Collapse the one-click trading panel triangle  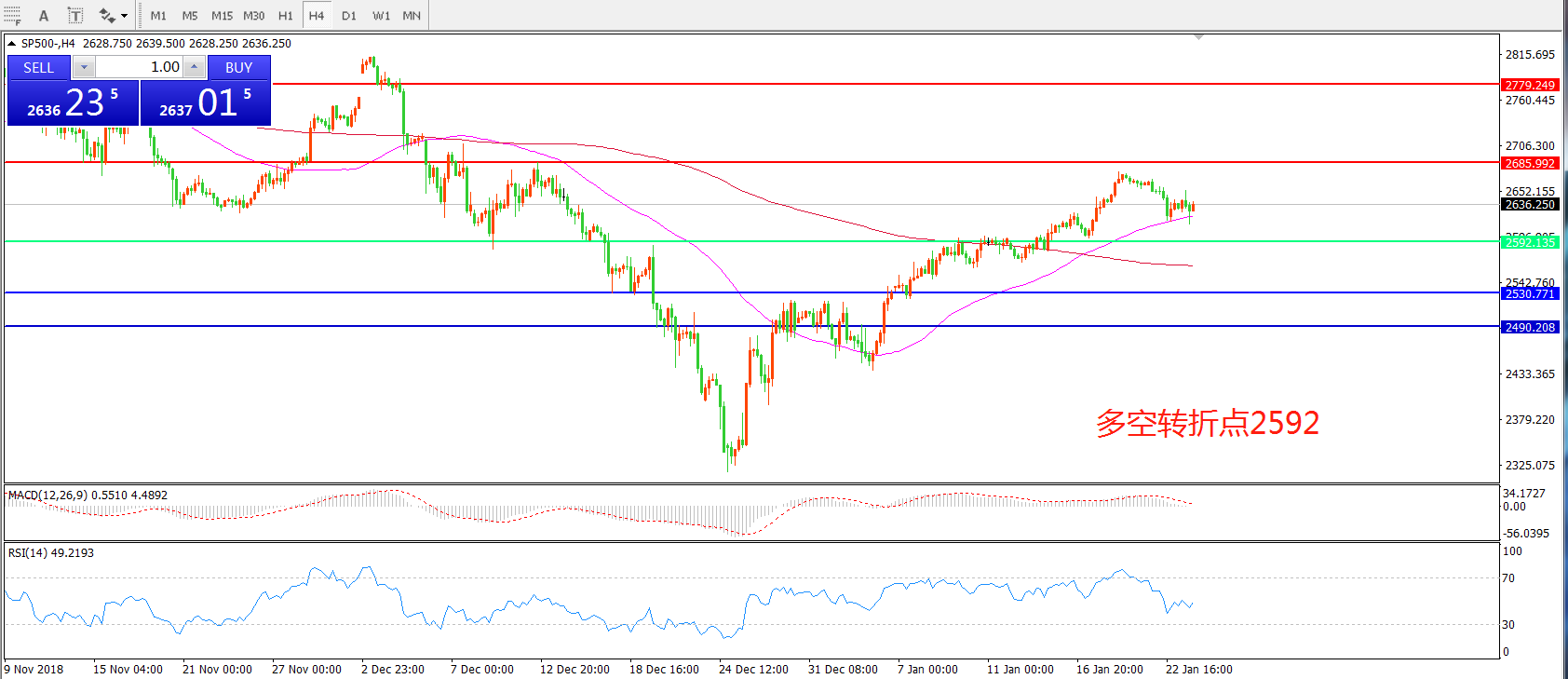click(x=11, y=43)
